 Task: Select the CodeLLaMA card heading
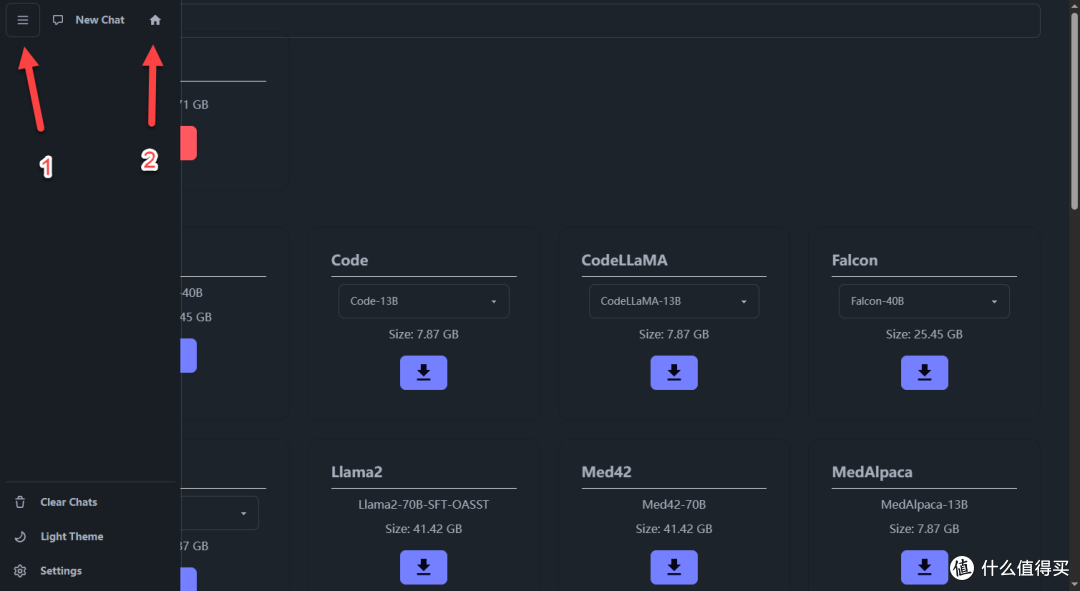click(624, 260)
